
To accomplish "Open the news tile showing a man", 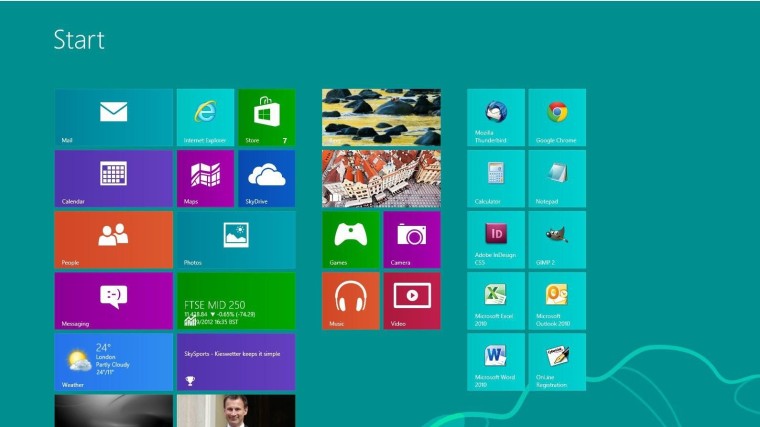I will pyautogui.click(x=236, y=411).
